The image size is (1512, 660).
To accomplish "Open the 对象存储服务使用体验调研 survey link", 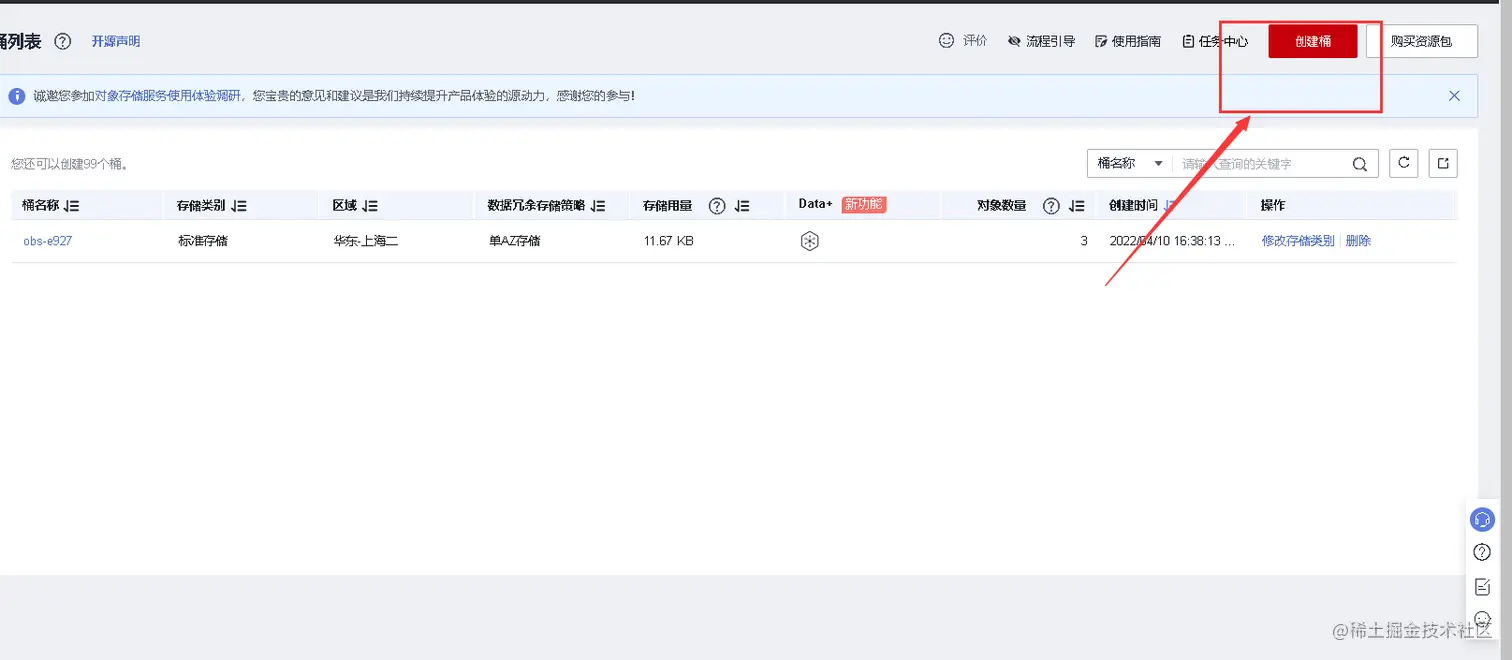I will pos(168,96).
